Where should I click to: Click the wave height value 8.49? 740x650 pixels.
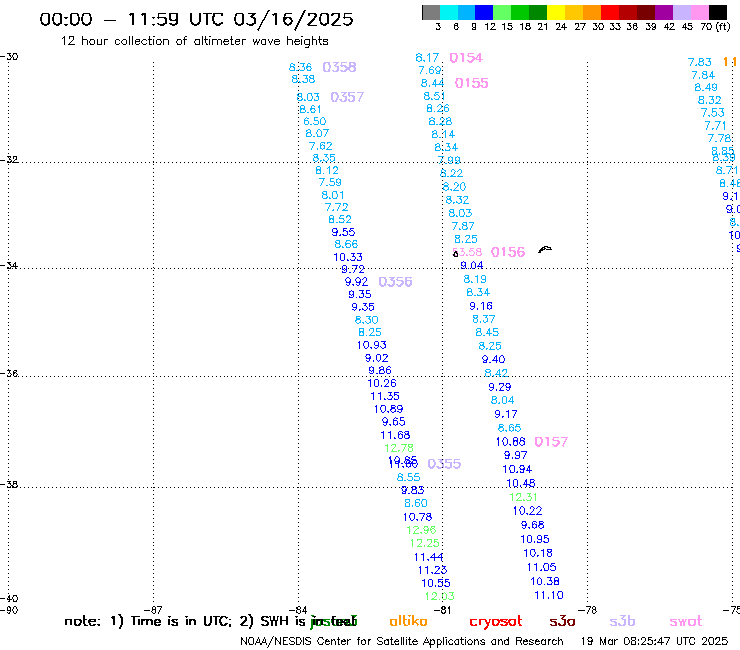(x=706, y=87)
